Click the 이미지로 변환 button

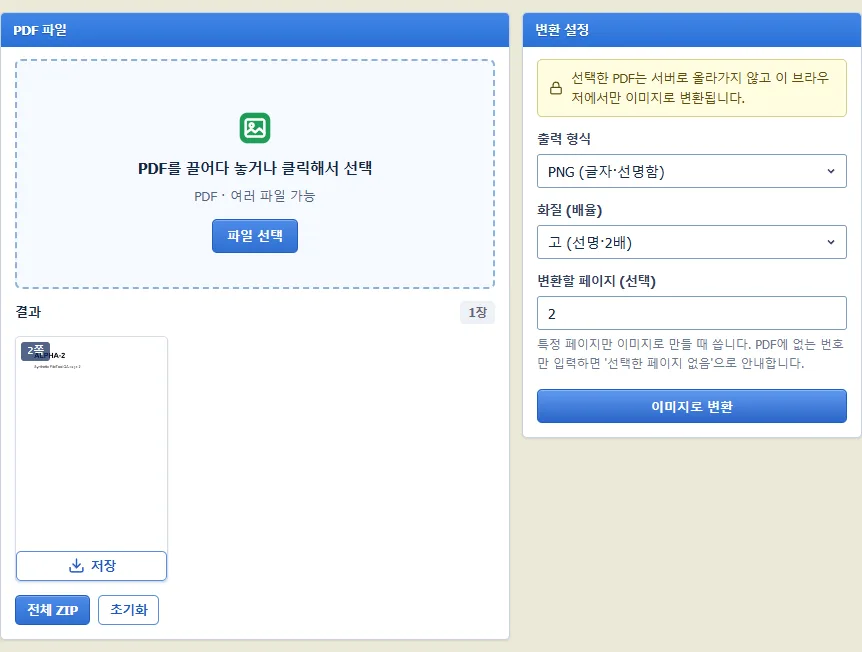(691, 406)
